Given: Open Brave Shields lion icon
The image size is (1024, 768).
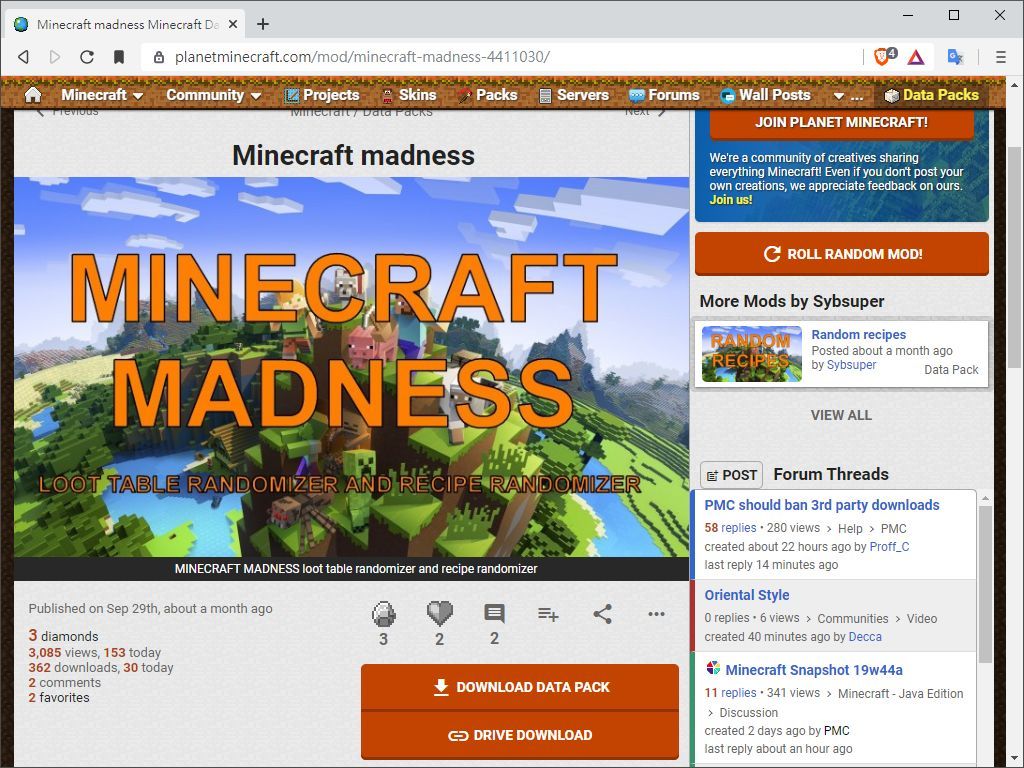Looking at the screenshot, I should (884, 57).
